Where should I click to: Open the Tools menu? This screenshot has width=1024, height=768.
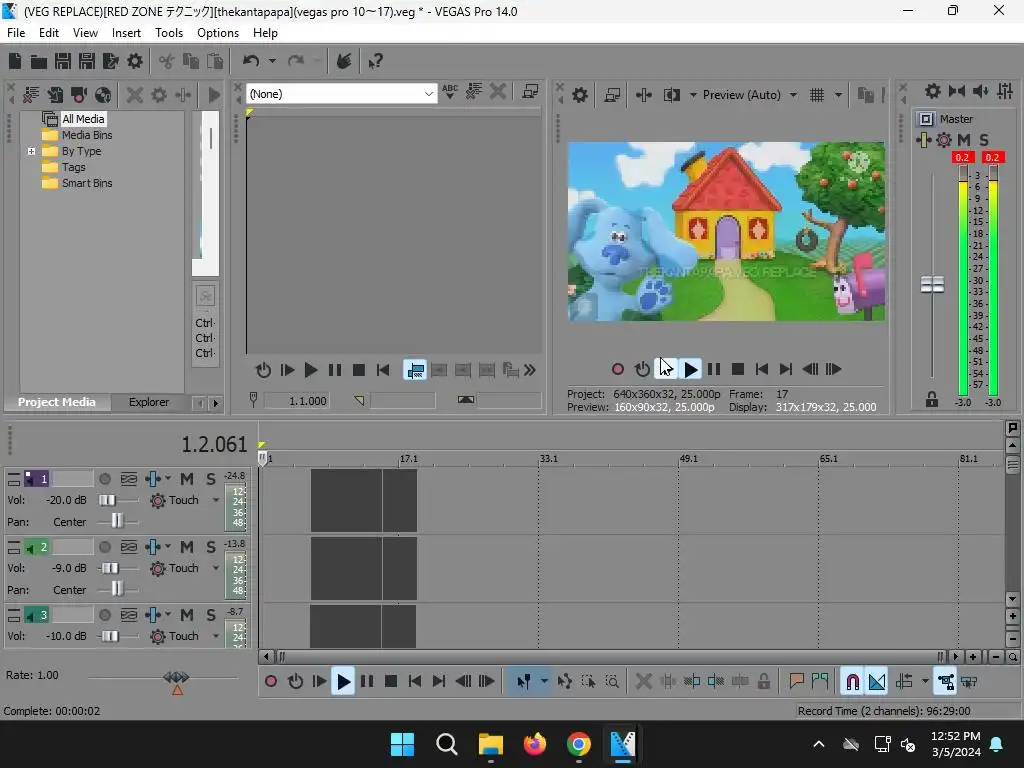tap(169, 33)
